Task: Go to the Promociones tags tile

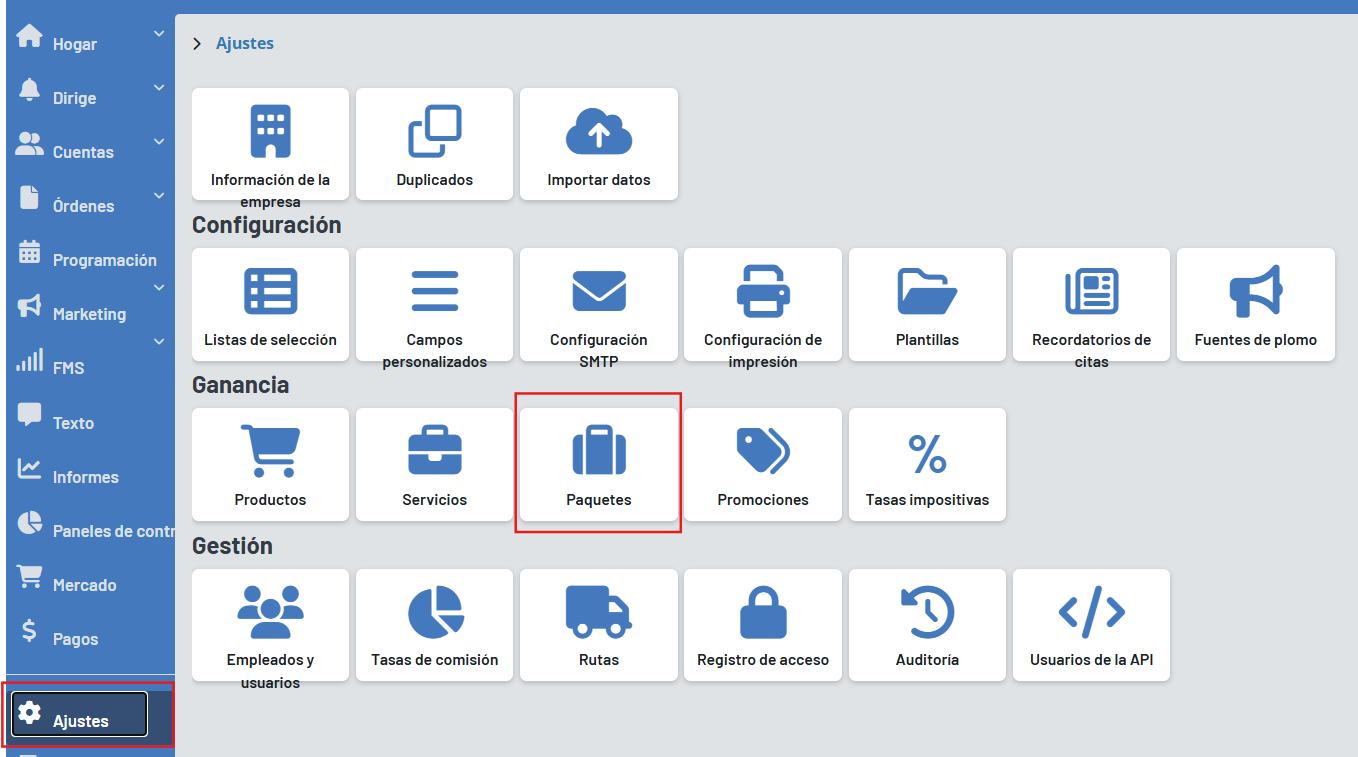Action: [763, 464]
